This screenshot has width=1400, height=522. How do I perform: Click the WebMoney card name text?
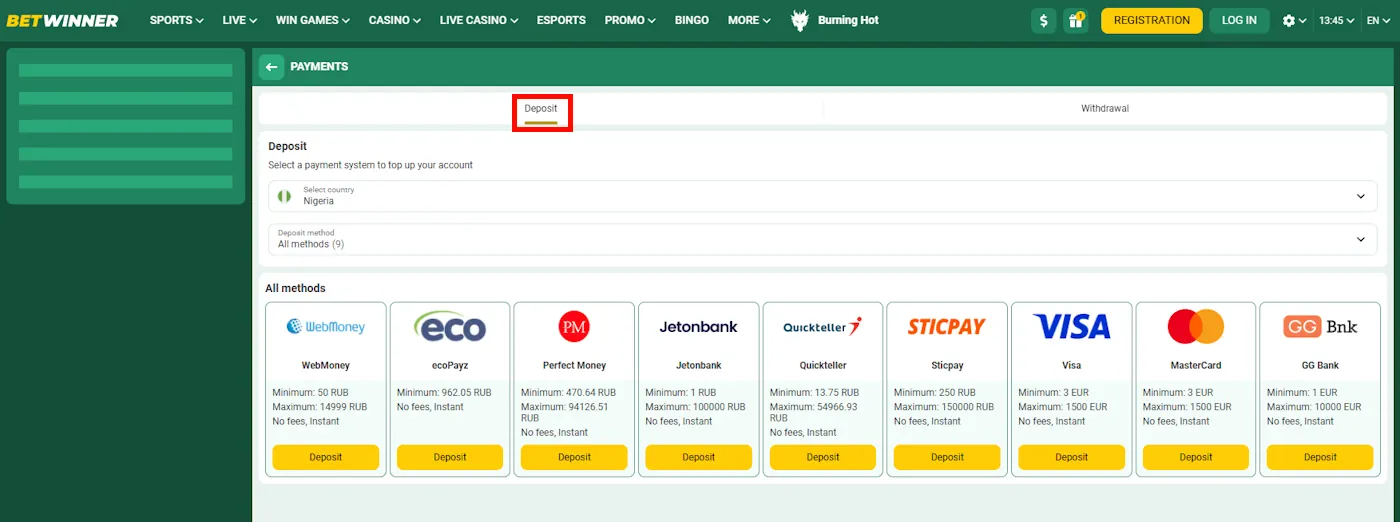pyautogui.click(x=326, y=366)
